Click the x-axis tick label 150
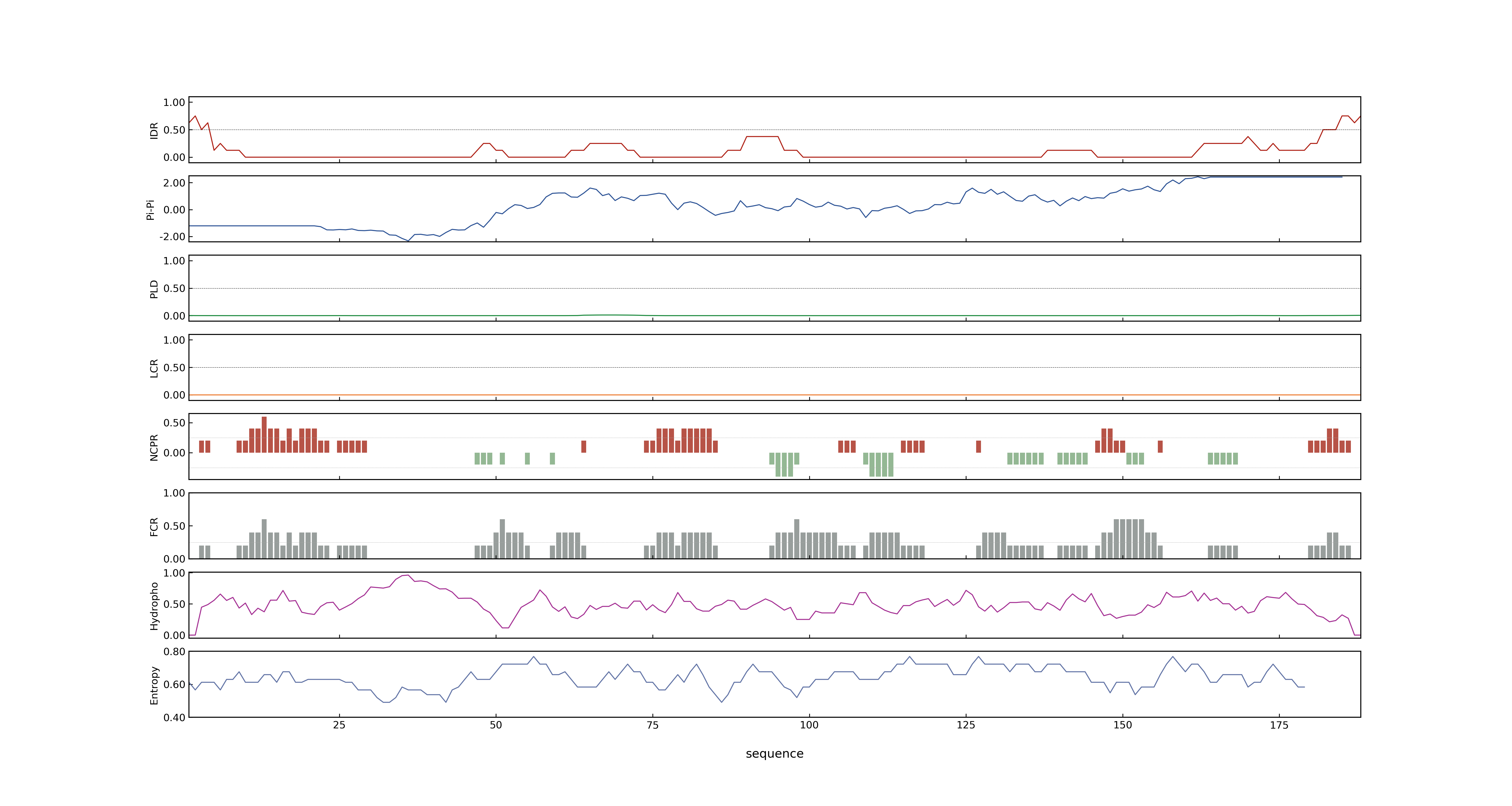Screen dimensions: 1512x806 point(1123,725)
